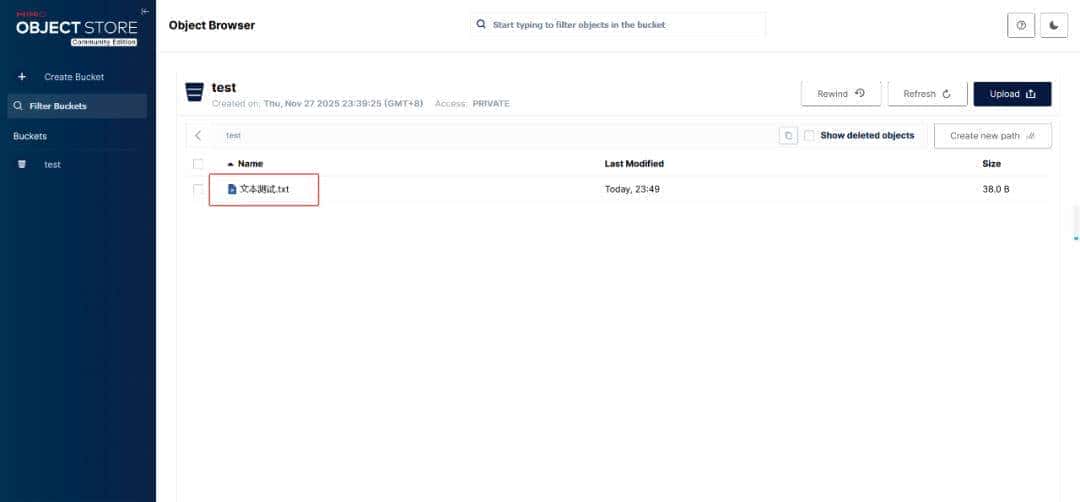The image size is (1080, 502).
Task: Click the 38.0 B size cell
Action: (996, 189)
